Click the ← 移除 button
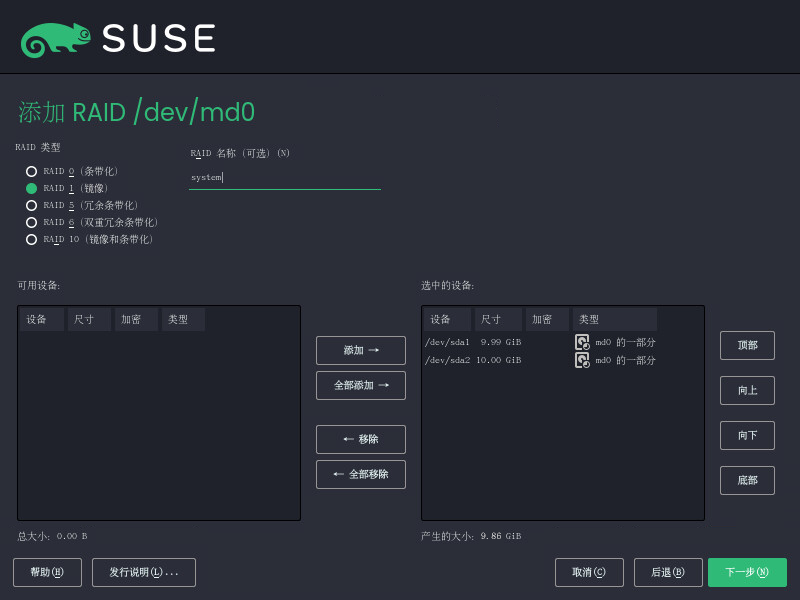The width and height of the screenshot is (800, 600). coord(361,439)
